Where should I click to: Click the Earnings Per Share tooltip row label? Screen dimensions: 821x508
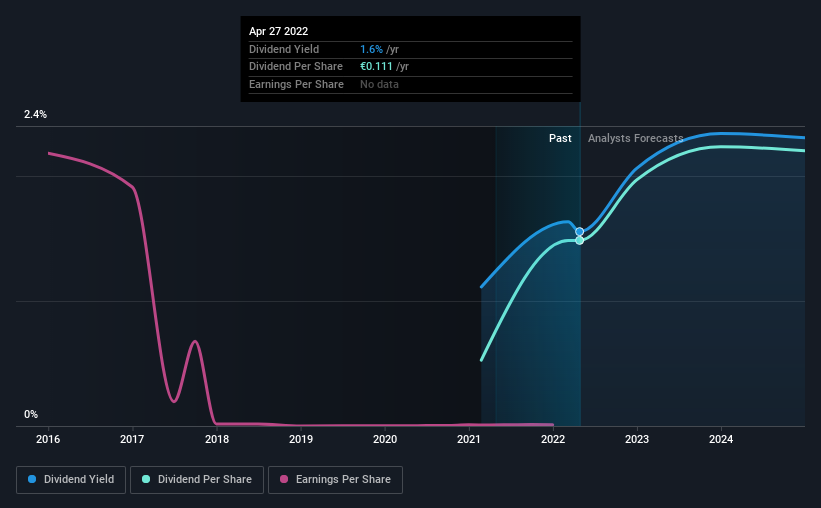pos(296,84)
